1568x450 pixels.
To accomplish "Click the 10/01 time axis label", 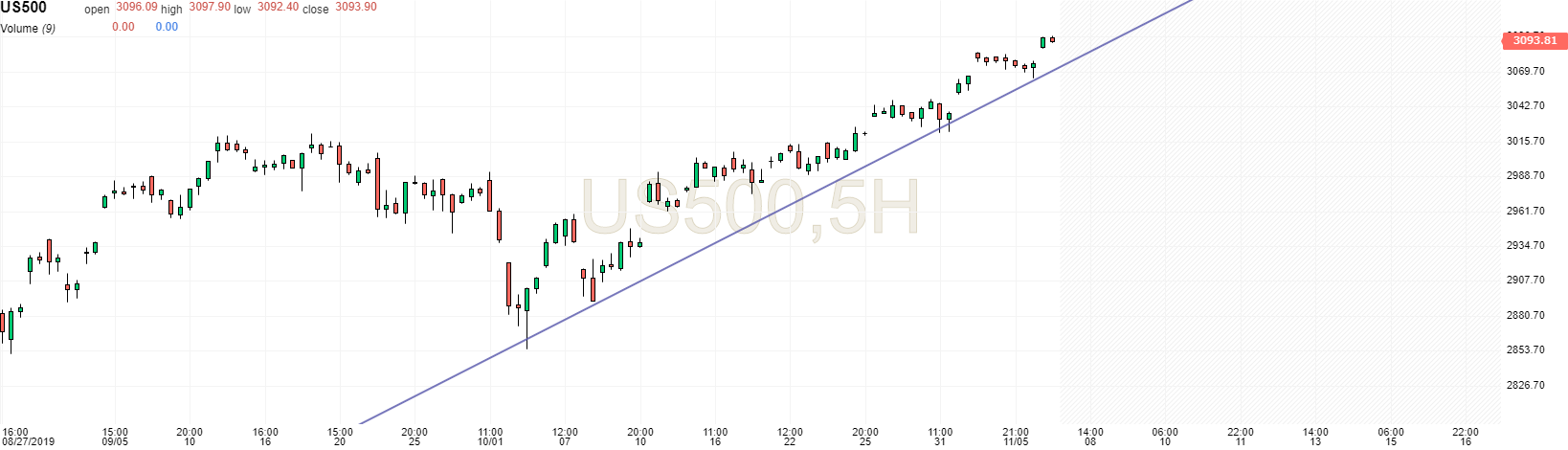I will coord(490,442).
